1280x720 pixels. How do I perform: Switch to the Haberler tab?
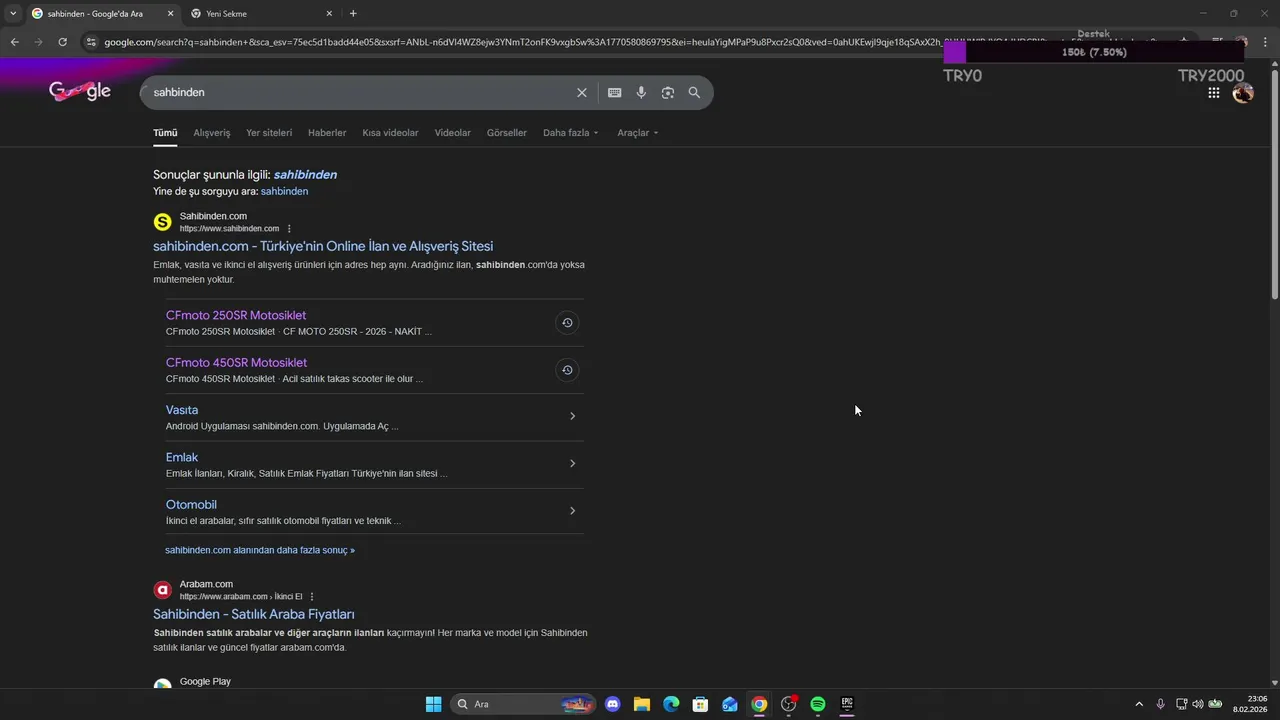click(x=327, y=132)
